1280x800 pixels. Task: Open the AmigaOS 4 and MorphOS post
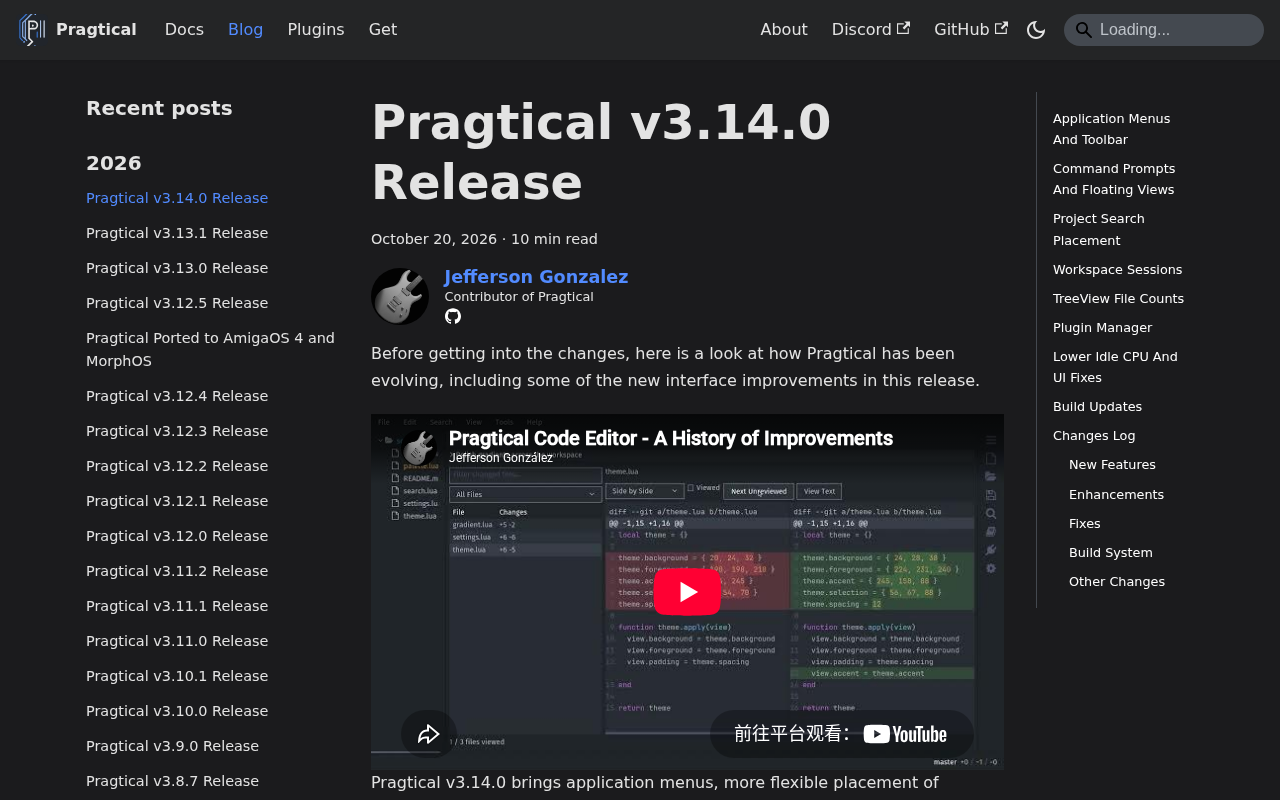pos(211,350)
